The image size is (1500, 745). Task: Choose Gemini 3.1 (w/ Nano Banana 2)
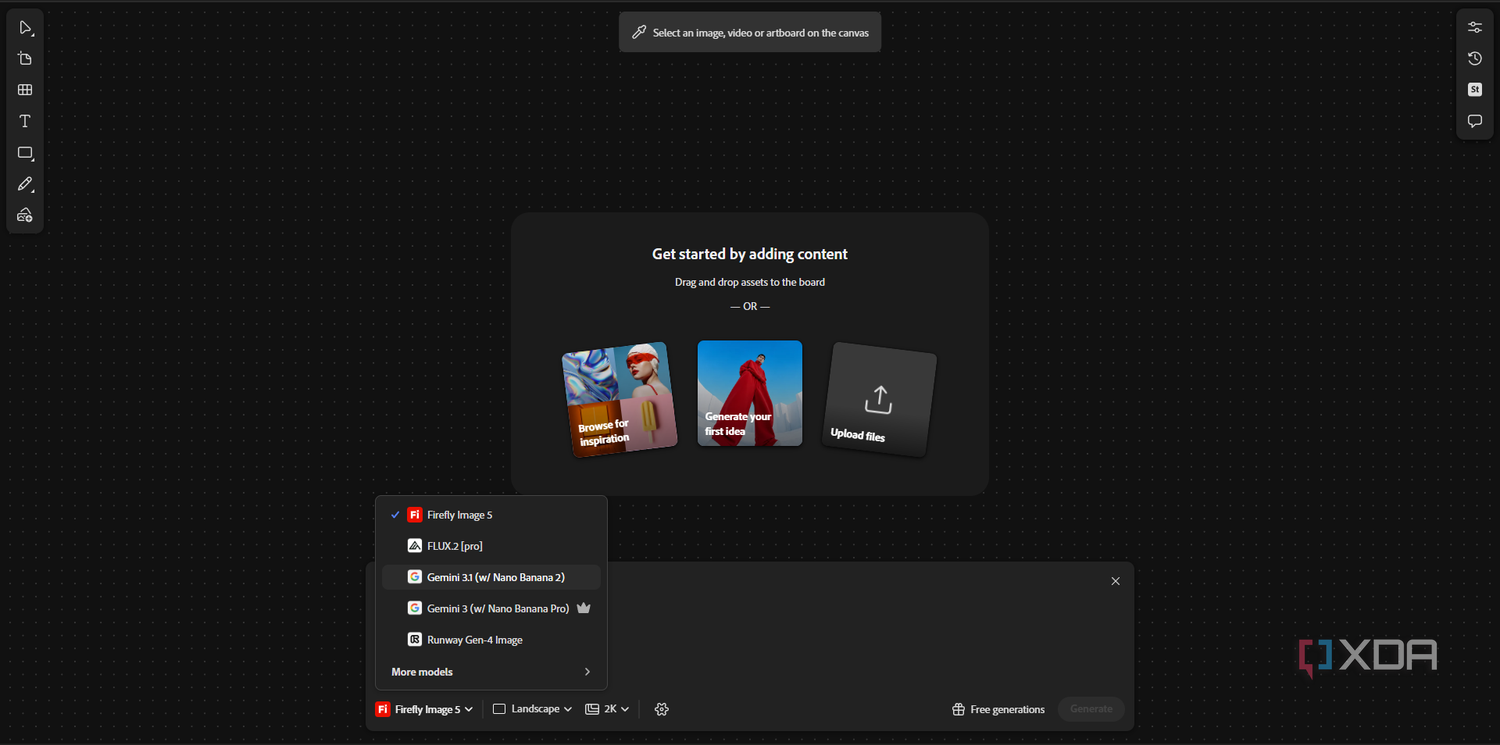click(x=491, y=577)
